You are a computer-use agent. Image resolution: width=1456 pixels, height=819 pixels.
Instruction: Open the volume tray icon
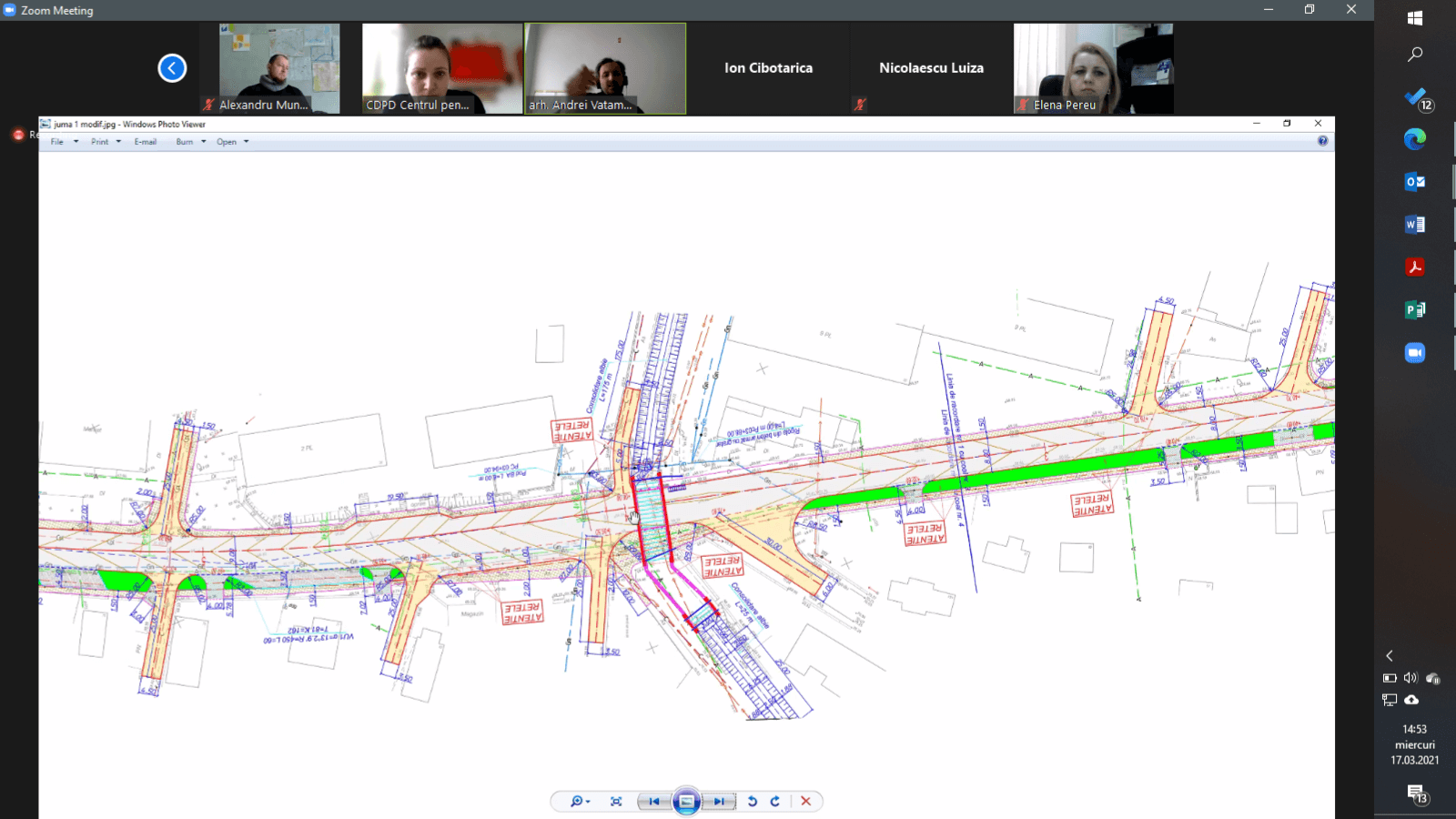(x=1410, y=678)
